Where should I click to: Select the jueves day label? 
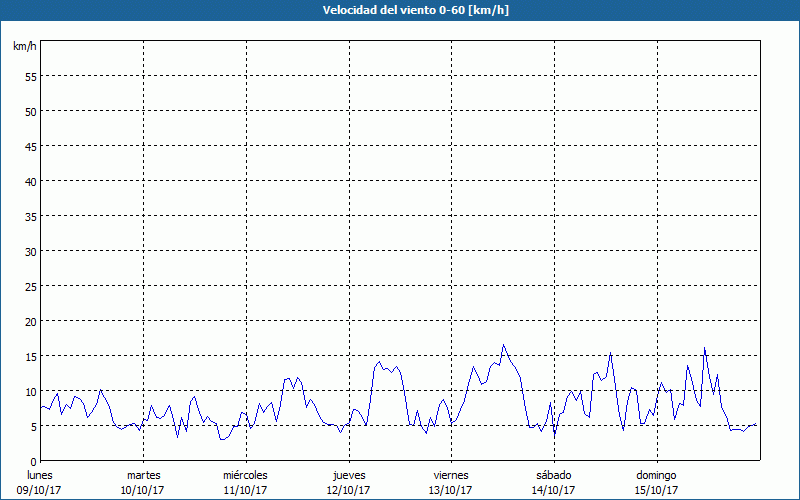(x=348, y=475)
